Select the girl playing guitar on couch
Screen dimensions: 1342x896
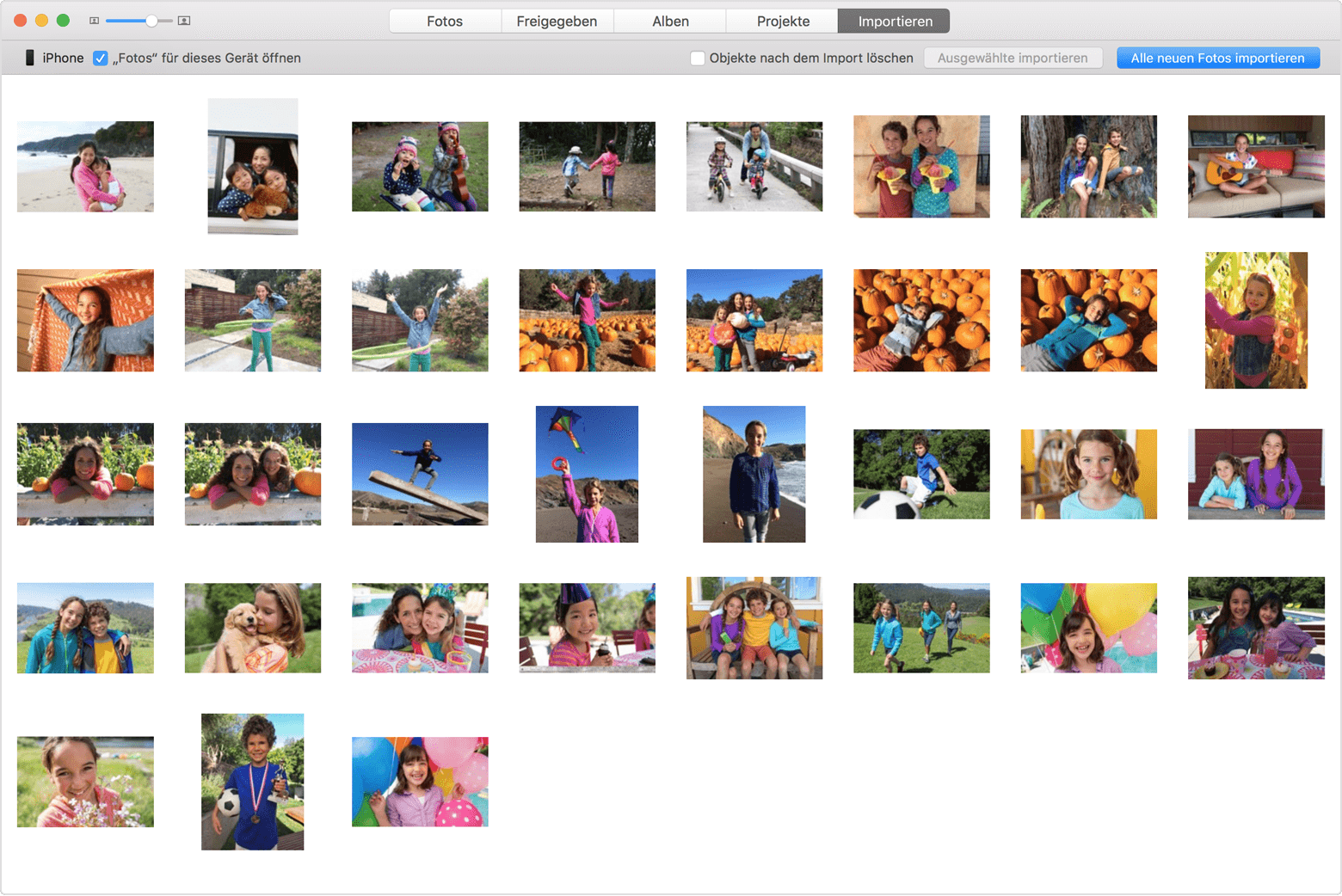tap(1256, 166)
